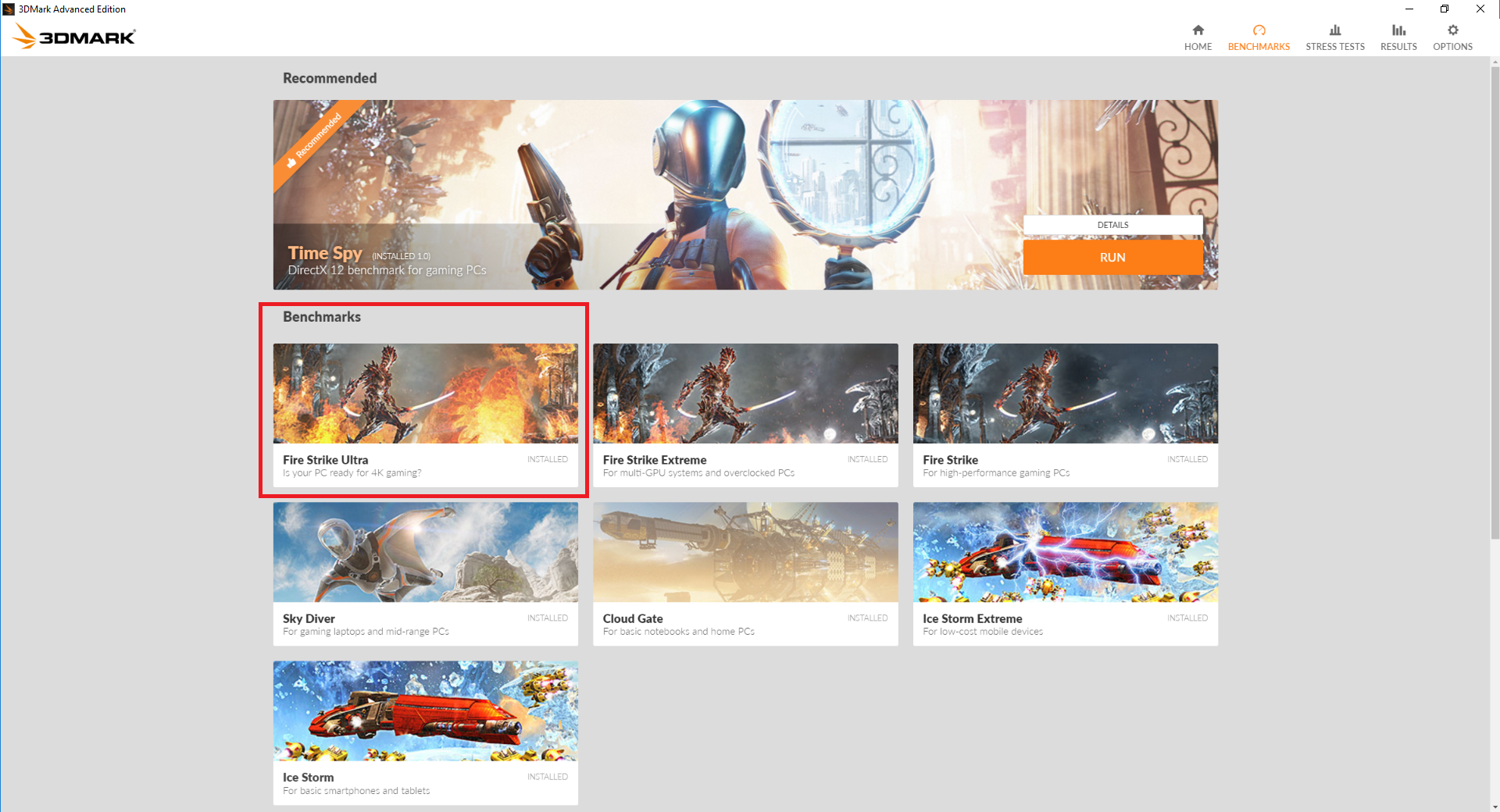
Task: Open the Sky Diver thumbnail
Action: [426, 552]
